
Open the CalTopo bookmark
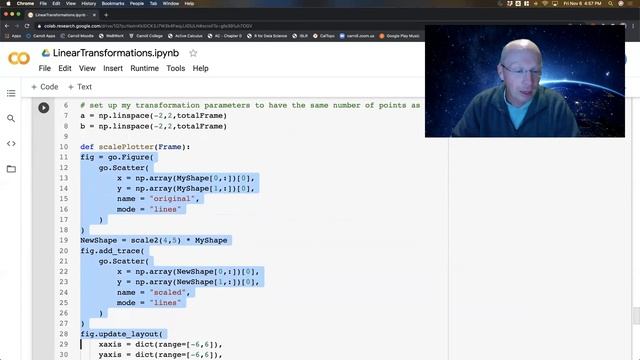point(324,36)
